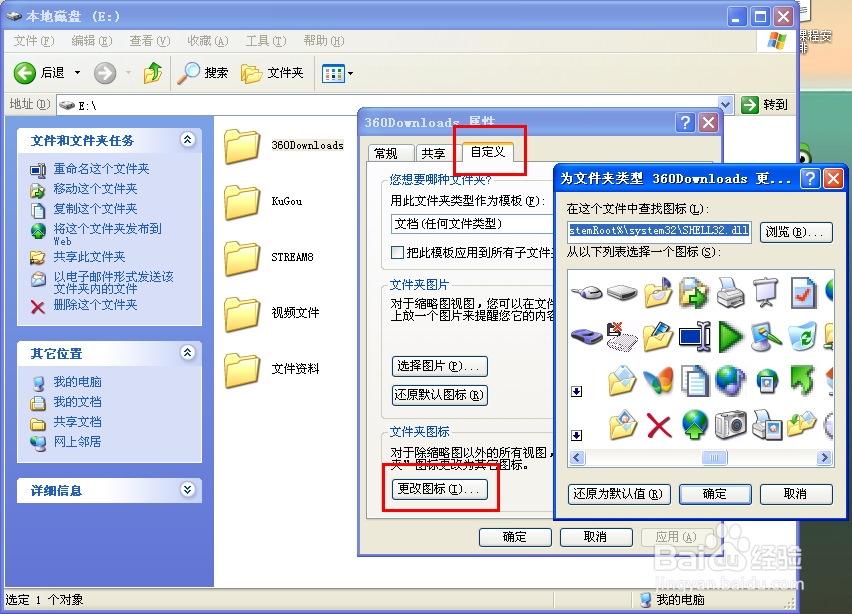Pick the document with red checkmark icon
Screen dimensions: 852x614
pos(803,293)
